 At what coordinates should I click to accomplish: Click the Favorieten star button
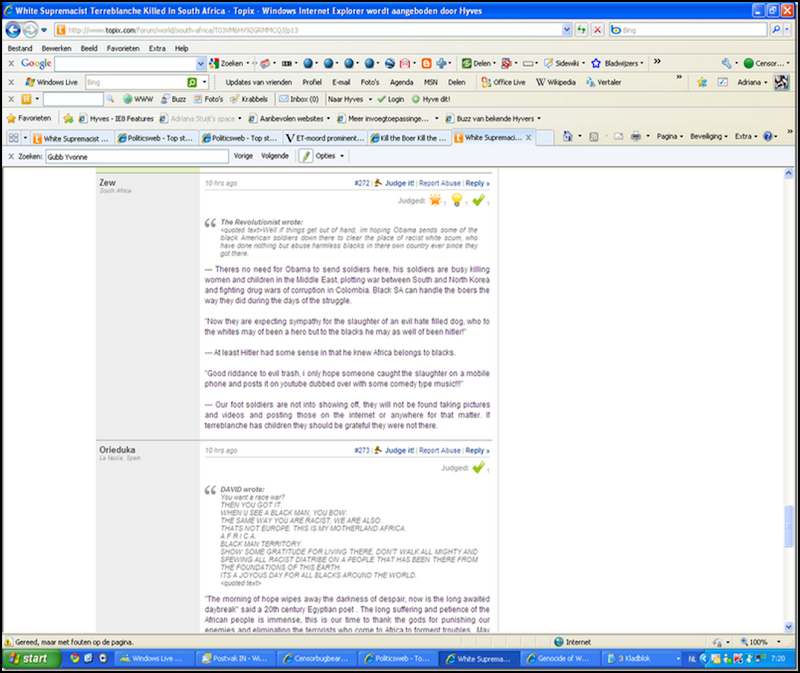click(x=29, y=118)
